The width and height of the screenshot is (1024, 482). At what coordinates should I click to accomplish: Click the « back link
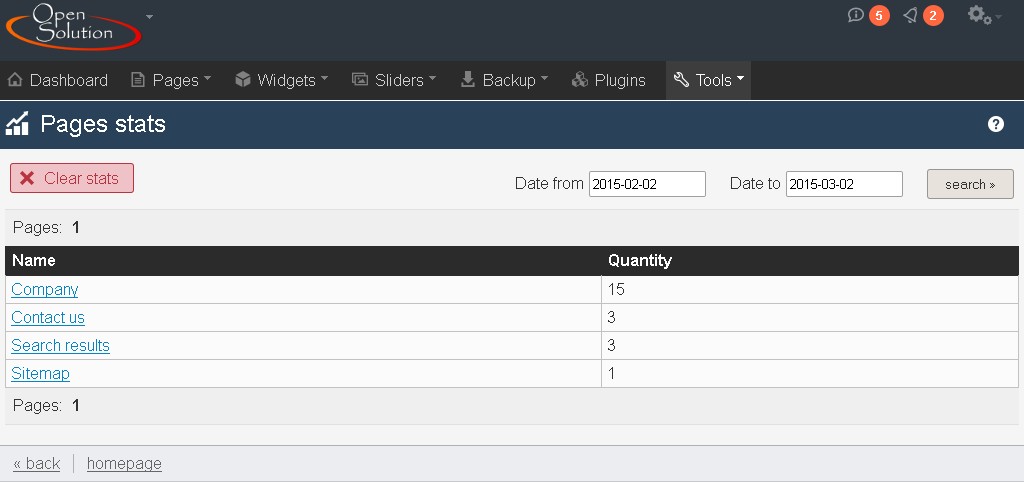(x=37, y=464)
